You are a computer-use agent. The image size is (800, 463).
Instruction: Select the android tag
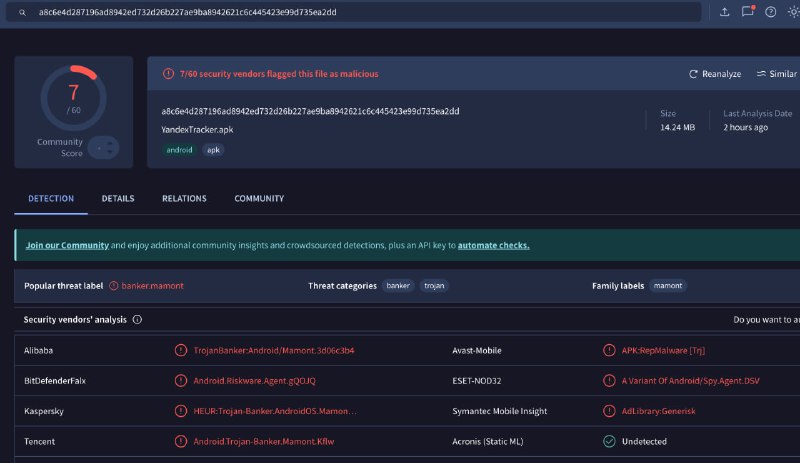pyautogui.click(x=179, y=150)
